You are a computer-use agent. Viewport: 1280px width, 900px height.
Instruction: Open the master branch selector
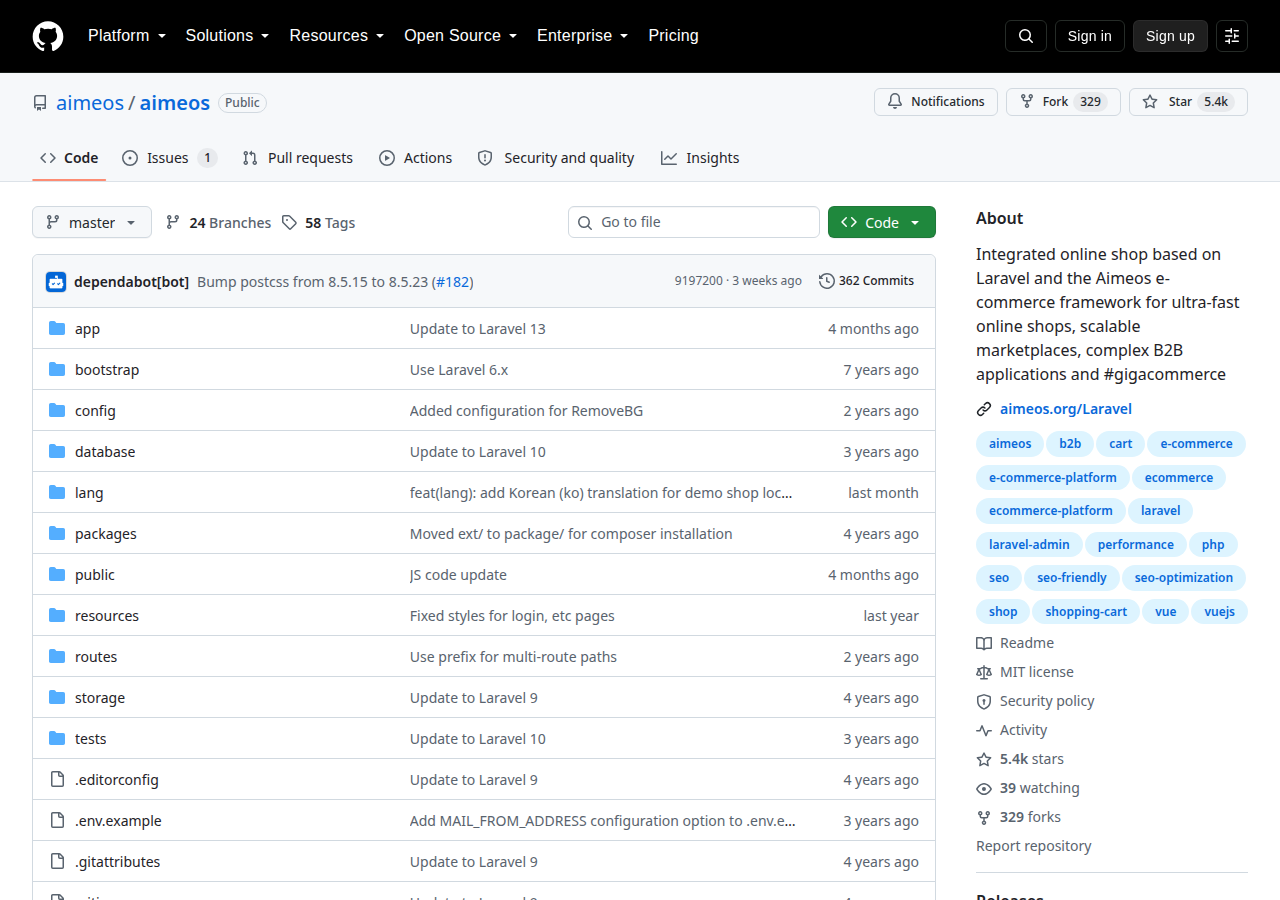pos(92,222)
